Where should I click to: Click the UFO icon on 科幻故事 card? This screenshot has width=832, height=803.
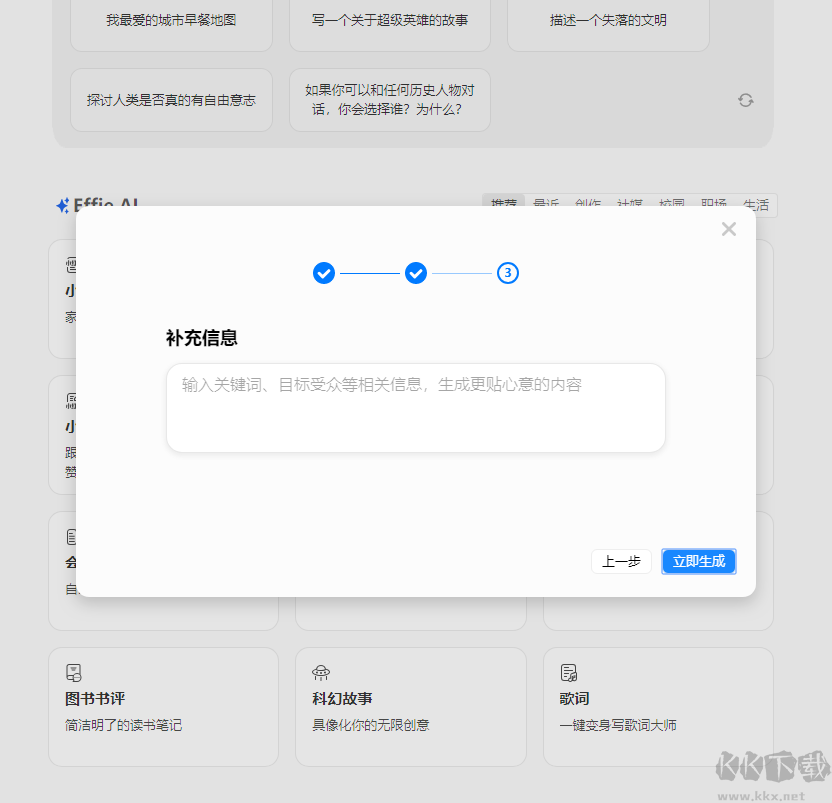[319, 672]
